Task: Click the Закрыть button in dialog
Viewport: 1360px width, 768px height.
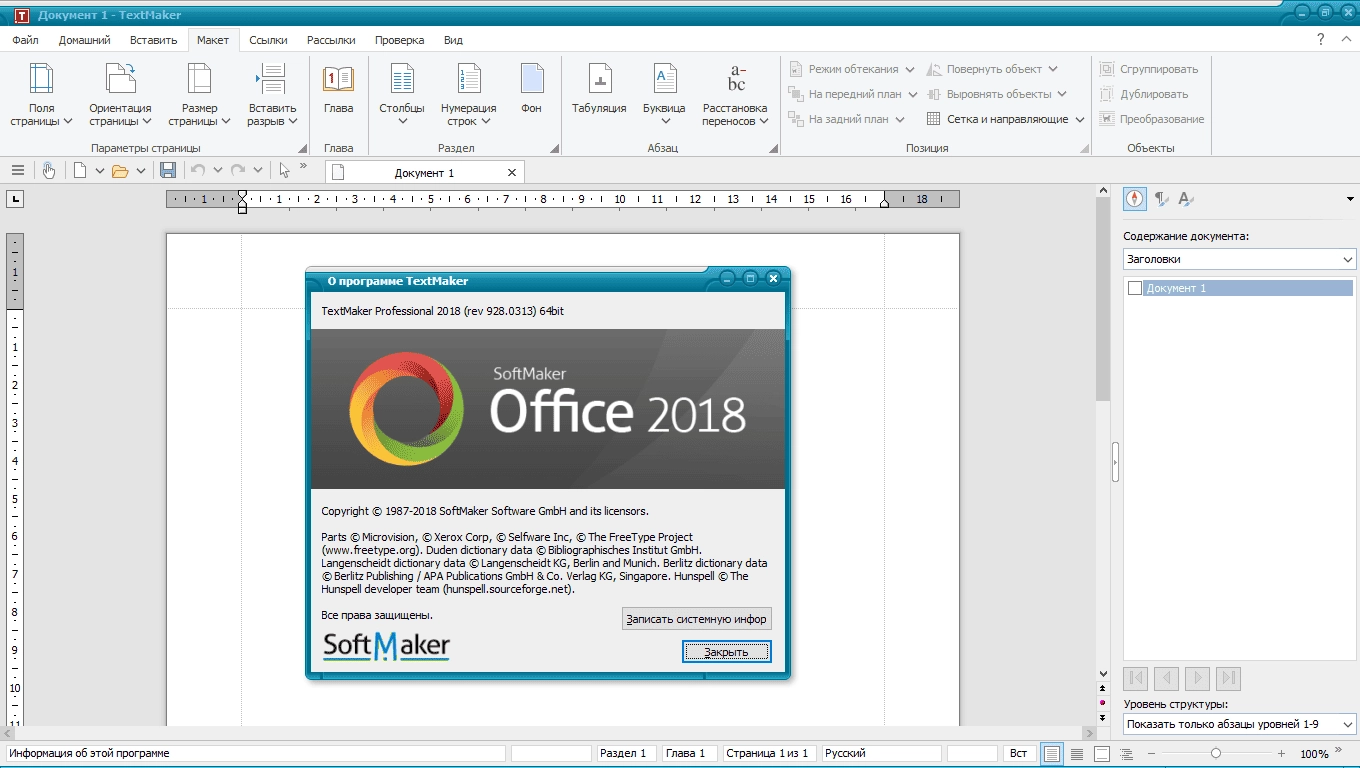Action: point(727,652)
